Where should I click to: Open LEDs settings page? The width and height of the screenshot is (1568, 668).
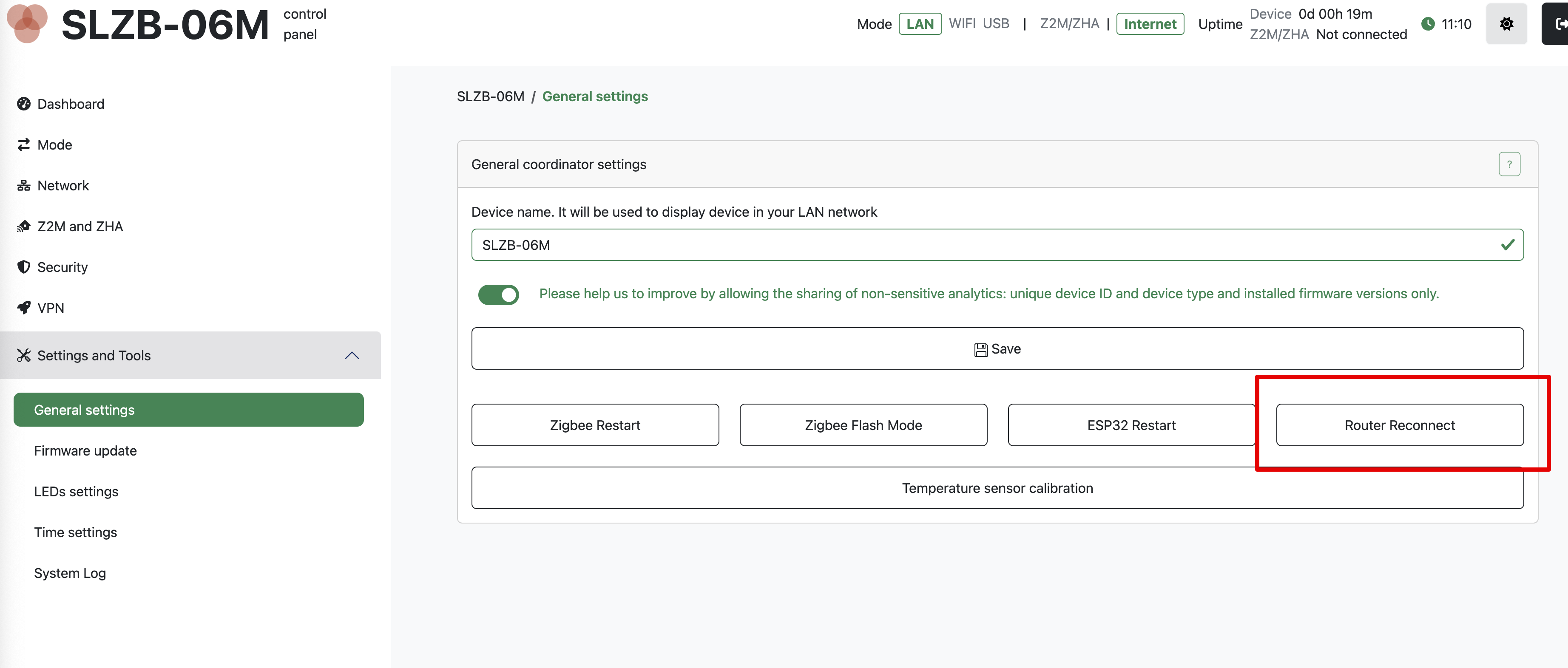pyautogui.click(x=76, y=492)
